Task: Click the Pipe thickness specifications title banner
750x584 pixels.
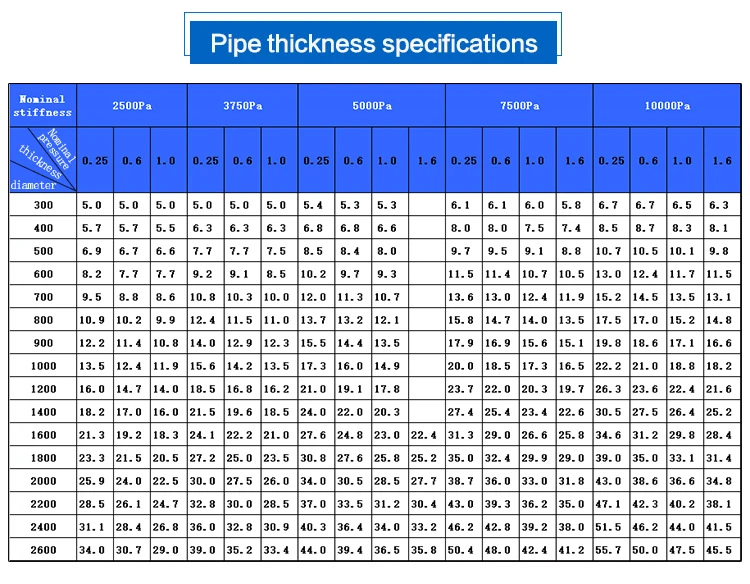Action: point(374,44)
